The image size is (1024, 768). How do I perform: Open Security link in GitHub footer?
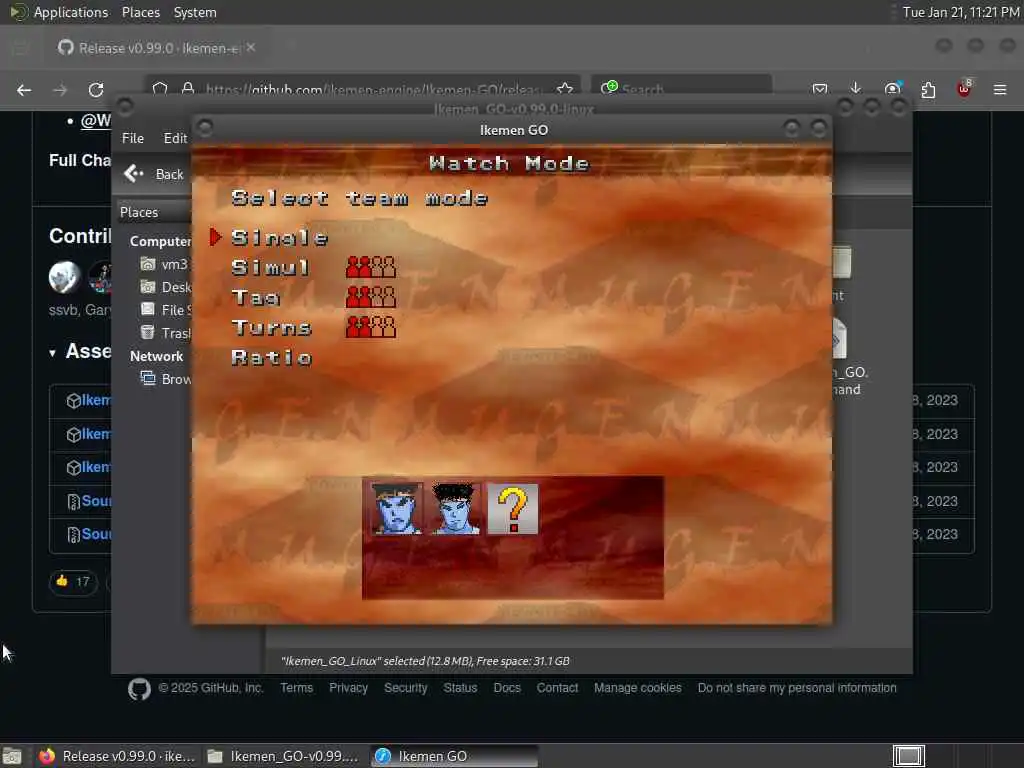pyautogui.click(x=406, y=688)
